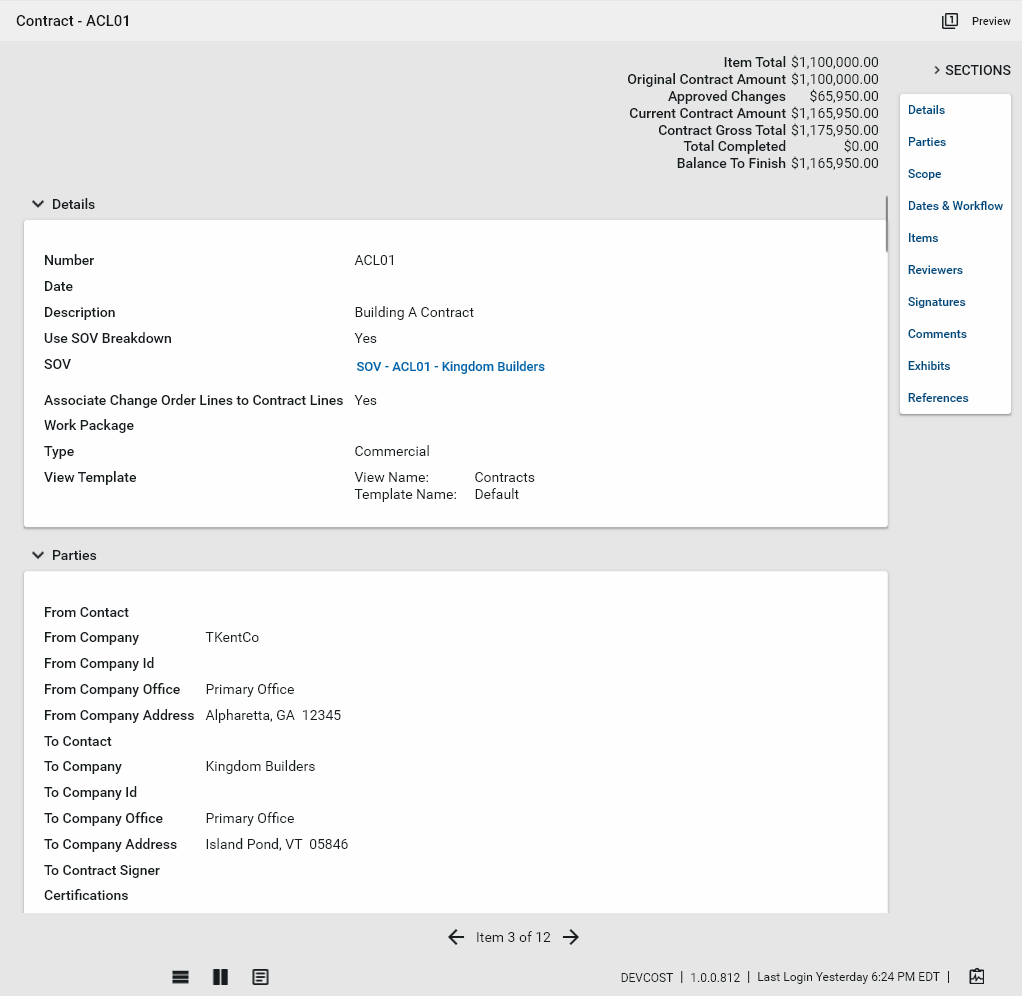Screen dimensions: 1022x996
Task: Jump to Exhibits section
Action: point(928,366)
